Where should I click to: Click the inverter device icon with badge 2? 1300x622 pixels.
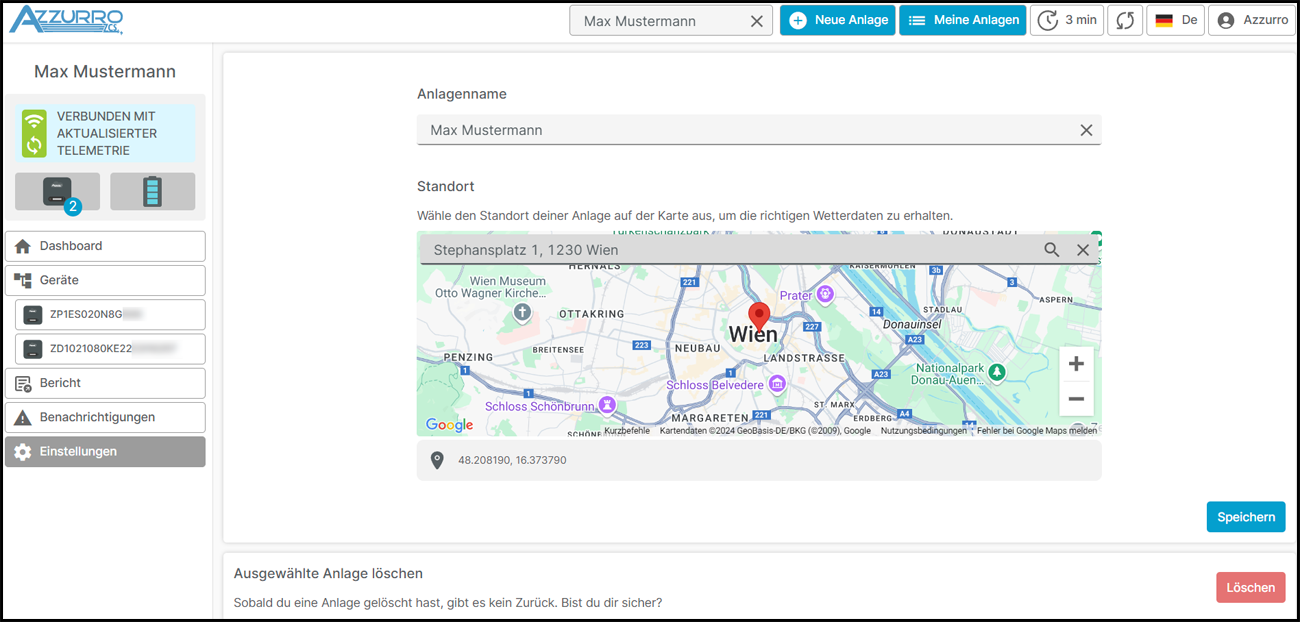(x=57, y=191)
